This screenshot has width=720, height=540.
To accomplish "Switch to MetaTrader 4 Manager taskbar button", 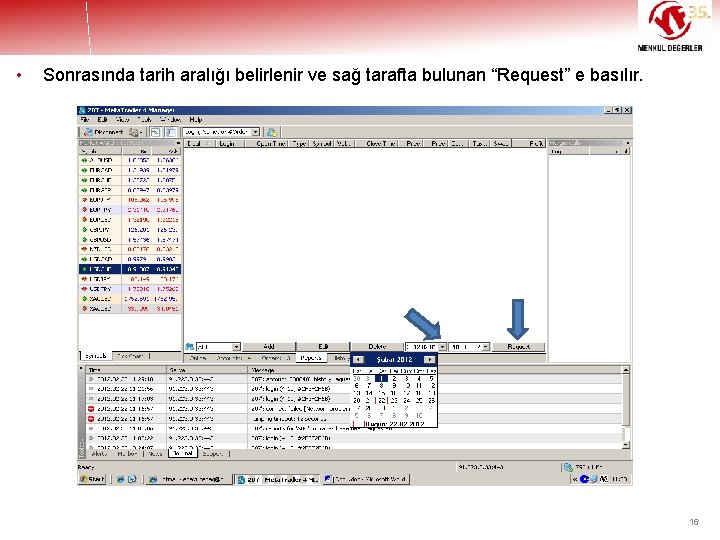I will click(277, 479).
